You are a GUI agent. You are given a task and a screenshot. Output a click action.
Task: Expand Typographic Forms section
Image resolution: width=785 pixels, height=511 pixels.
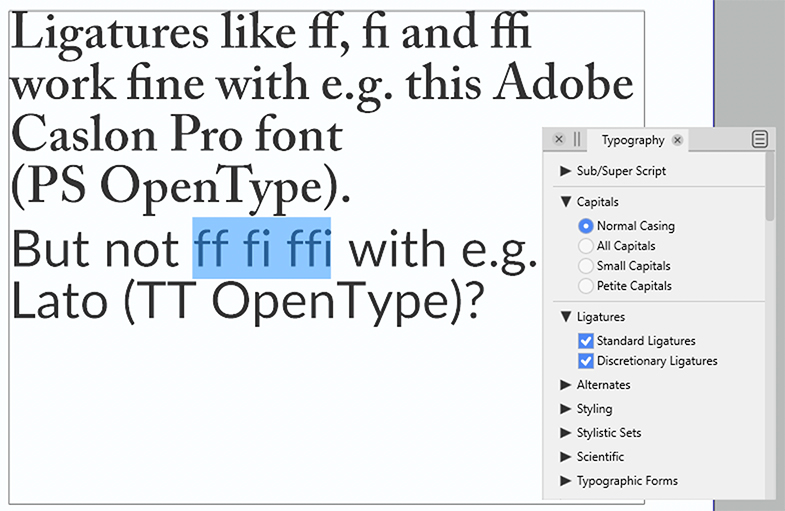click(566, 481)
